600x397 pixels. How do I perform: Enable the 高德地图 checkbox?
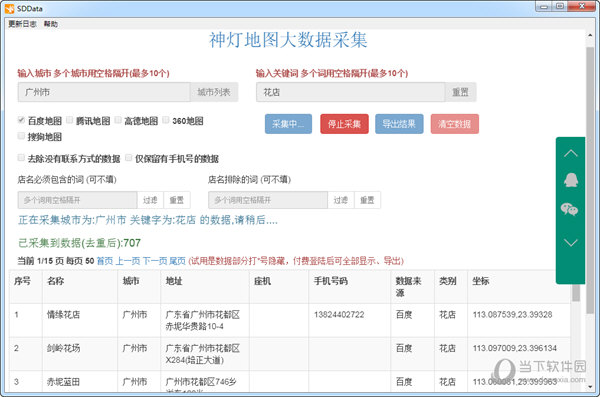118,120
